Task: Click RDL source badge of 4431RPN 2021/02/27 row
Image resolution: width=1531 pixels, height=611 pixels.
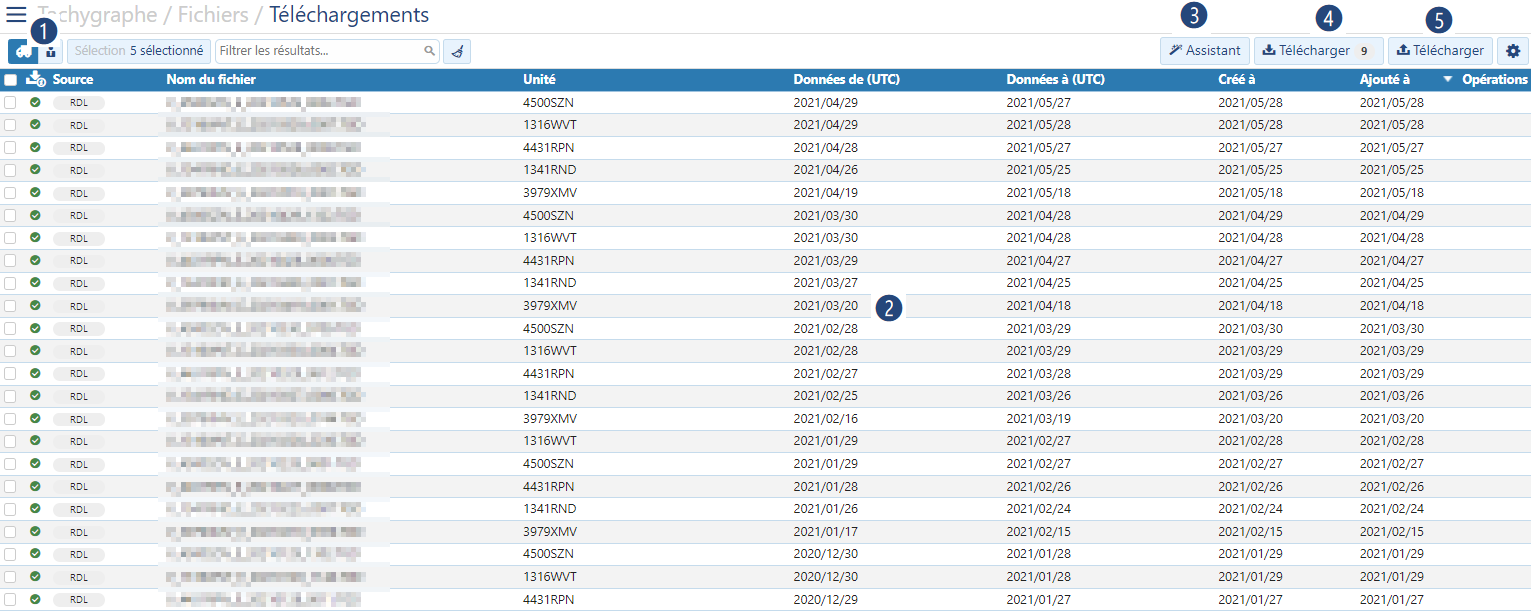Action: 79,374
